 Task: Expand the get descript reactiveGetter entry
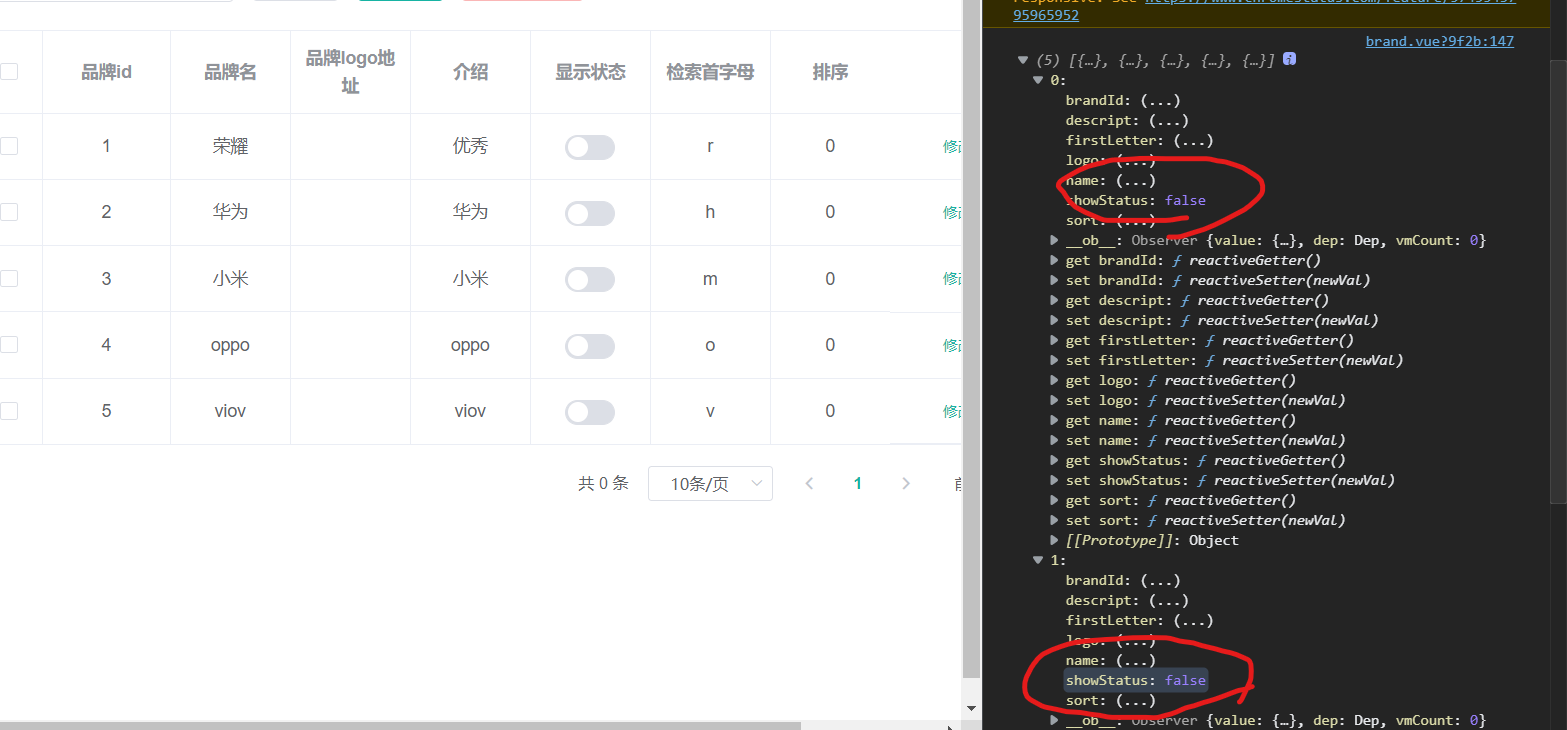coord(1055,300)
